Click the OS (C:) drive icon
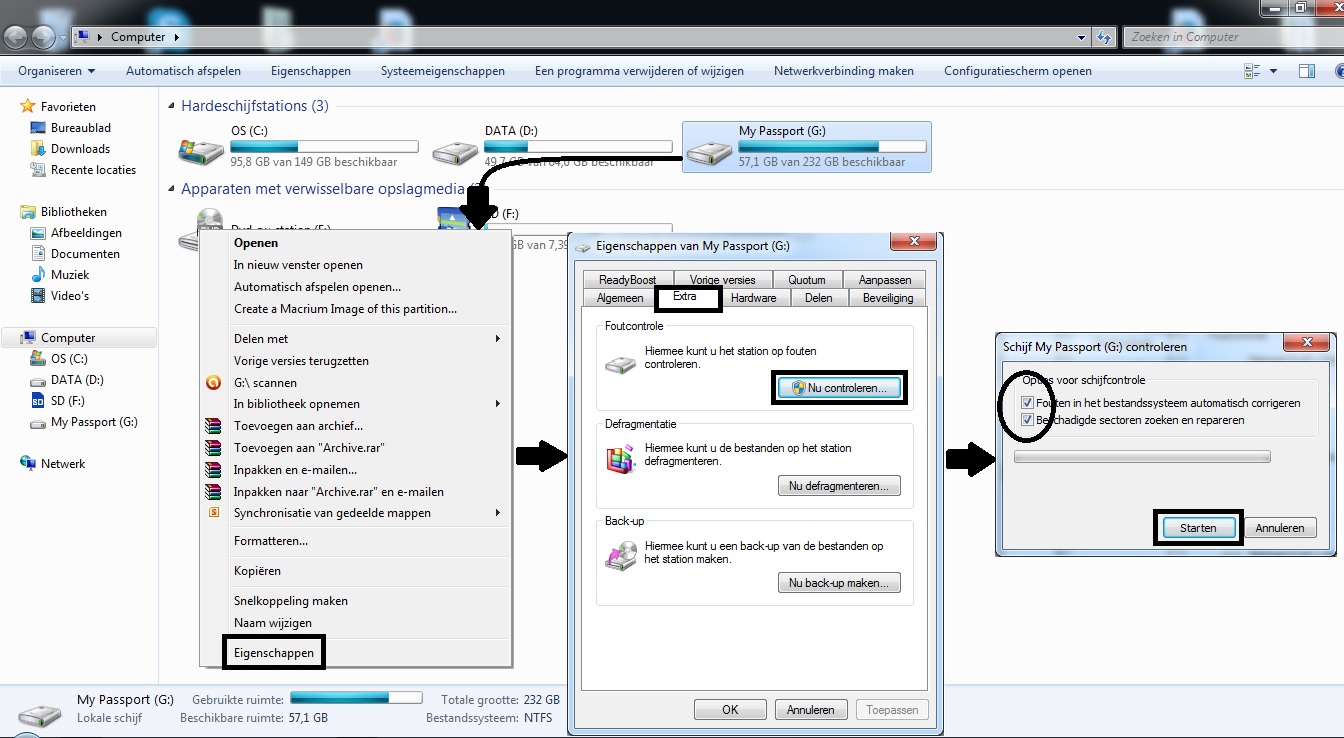Image resolution: width=1344 pixels, height=738 pixels. [x=200, y=151]
